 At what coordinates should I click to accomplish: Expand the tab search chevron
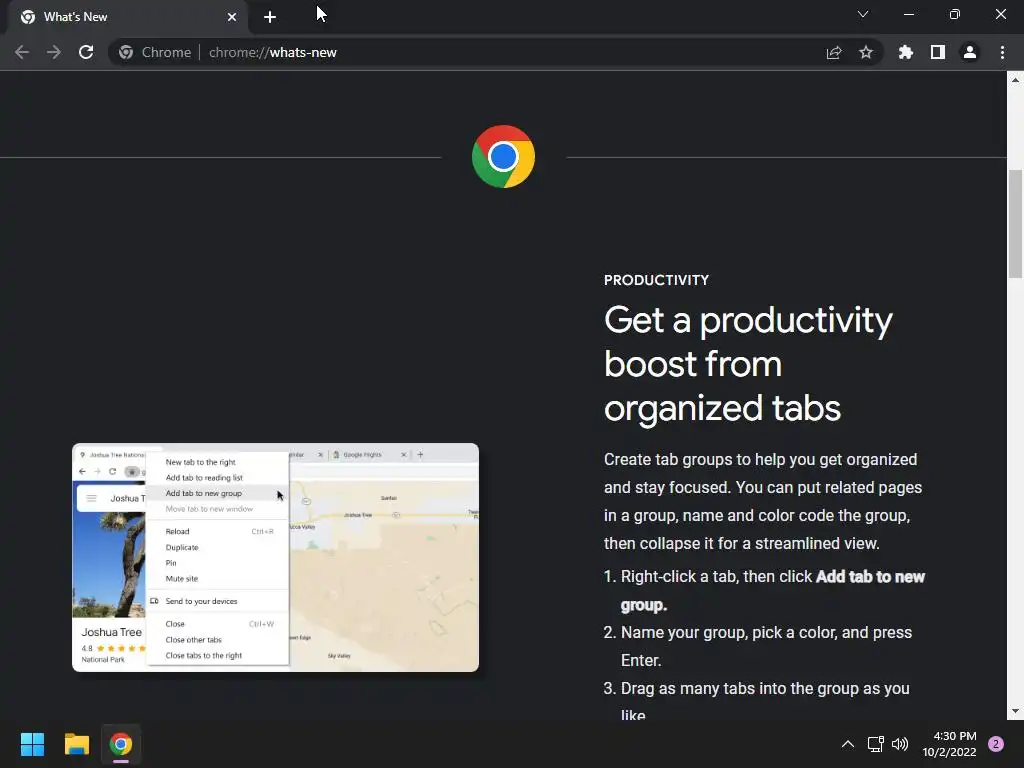click(863, 14)
